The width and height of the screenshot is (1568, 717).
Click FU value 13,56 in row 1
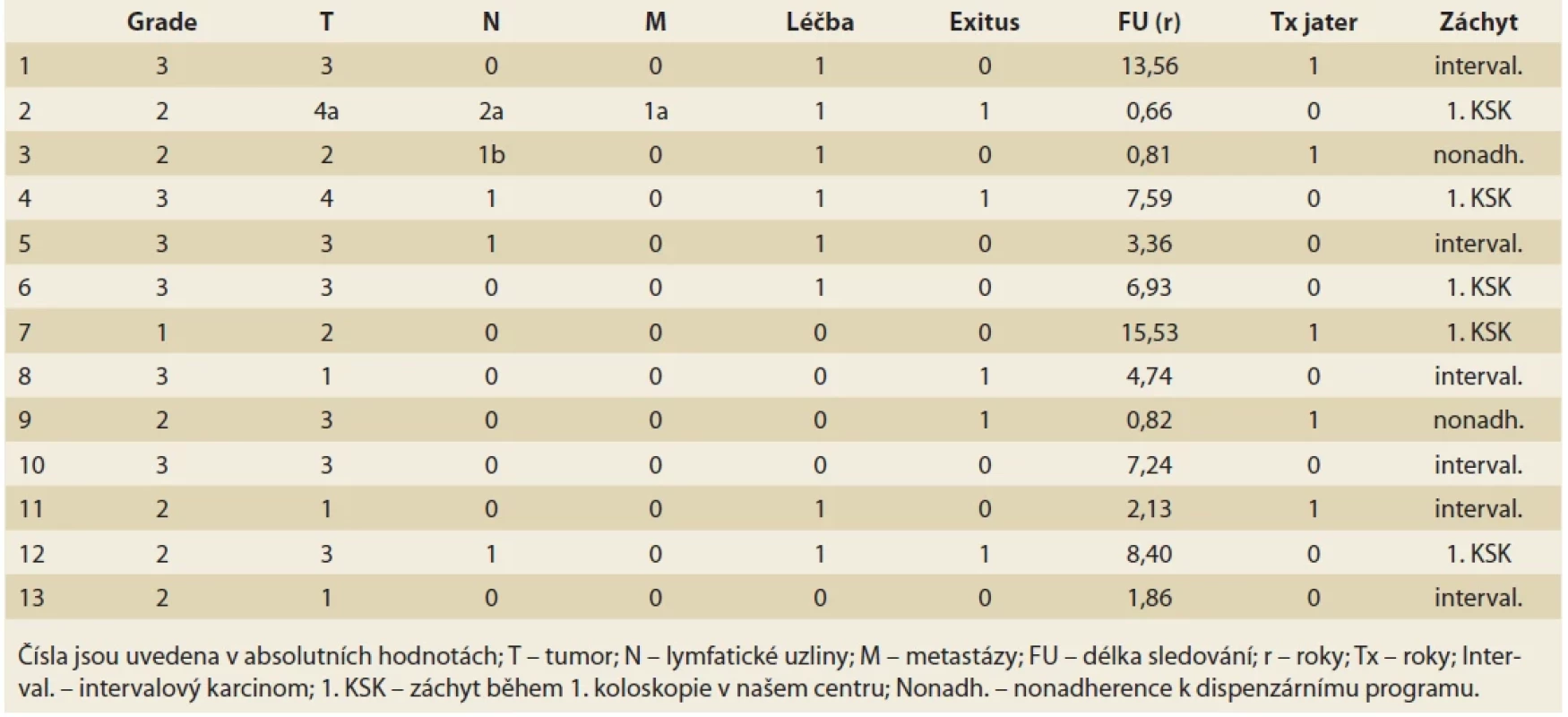point(1150,66)
